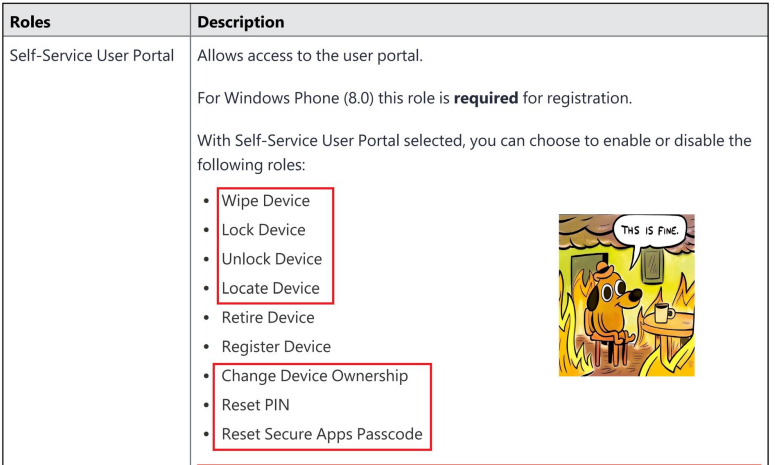The width and height of the screenshot is (775, 465).
Task: Click the "For Windows Phone (8.0)" text
Action: coord(281,98)
